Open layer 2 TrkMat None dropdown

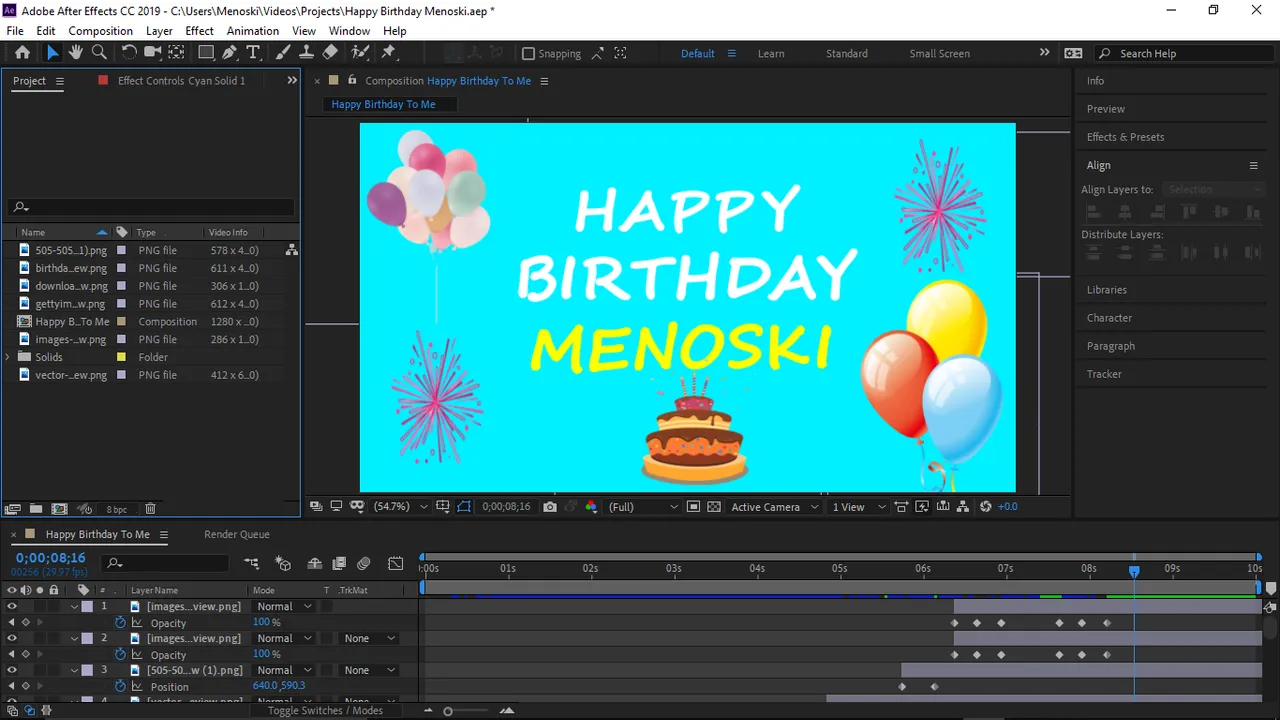[368, 638]
